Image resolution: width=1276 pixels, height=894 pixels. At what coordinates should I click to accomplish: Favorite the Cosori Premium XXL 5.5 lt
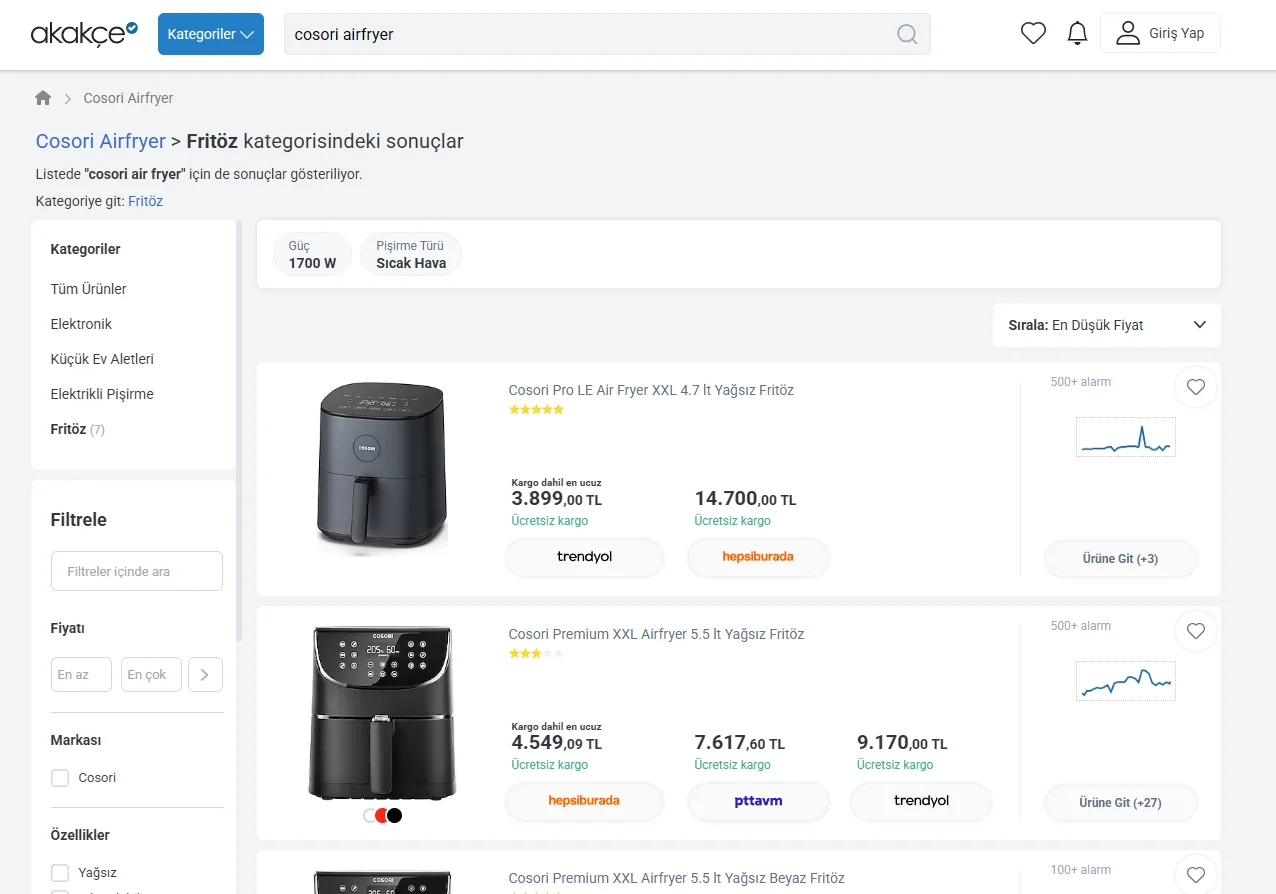(x=1195, y=631)
